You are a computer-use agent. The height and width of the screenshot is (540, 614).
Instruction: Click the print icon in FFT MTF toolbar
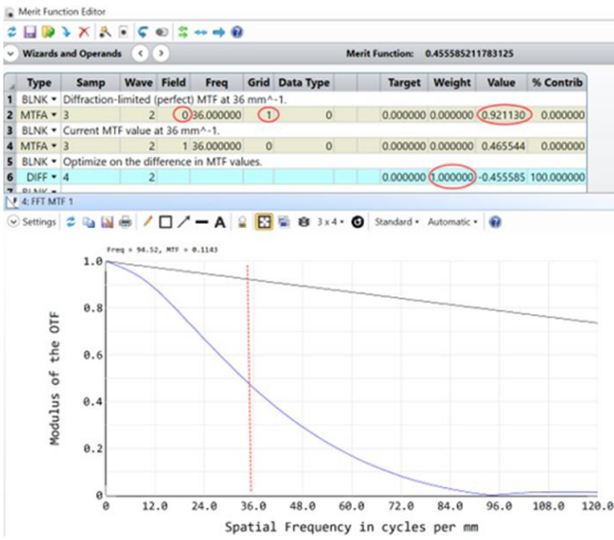click(125, 221)
